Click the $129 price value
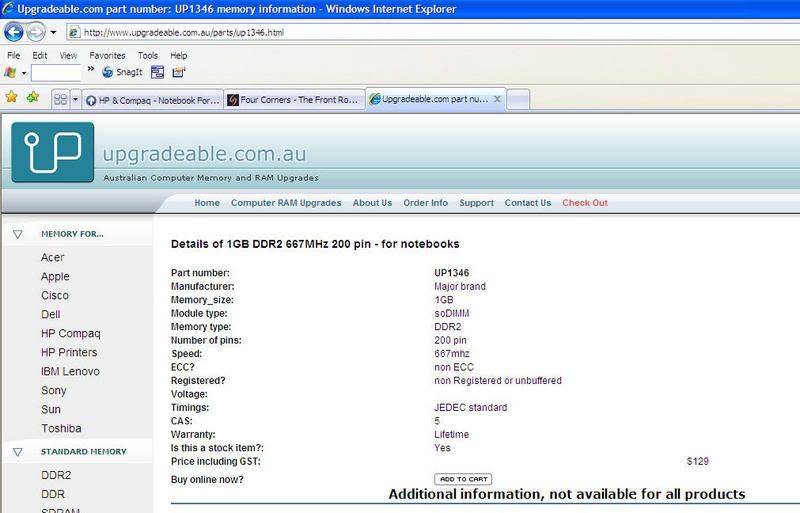800x513 pixels. pyautogui.click(x=697, y=461)
